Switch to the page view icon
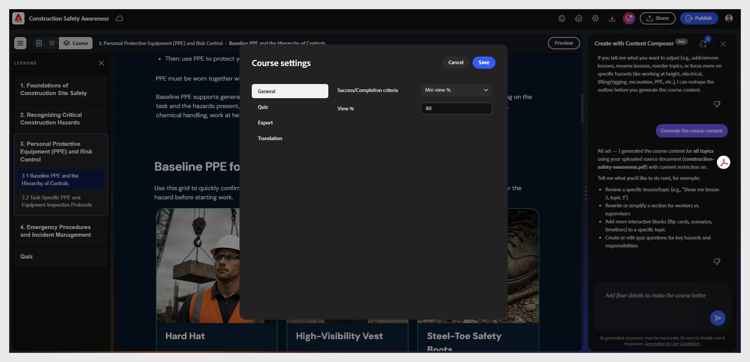The image size is (750, 362). point(39,43)
